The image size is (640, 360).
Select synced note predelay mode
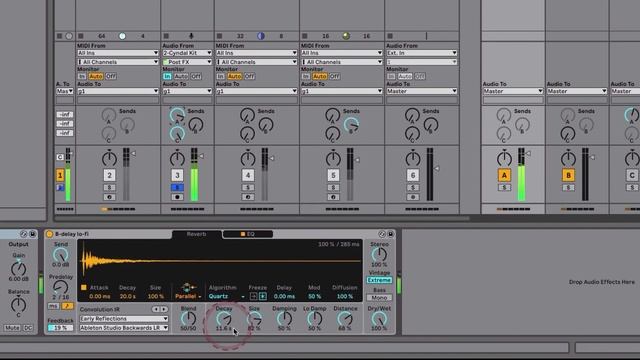pyautogui.click(x=67, y=306)
